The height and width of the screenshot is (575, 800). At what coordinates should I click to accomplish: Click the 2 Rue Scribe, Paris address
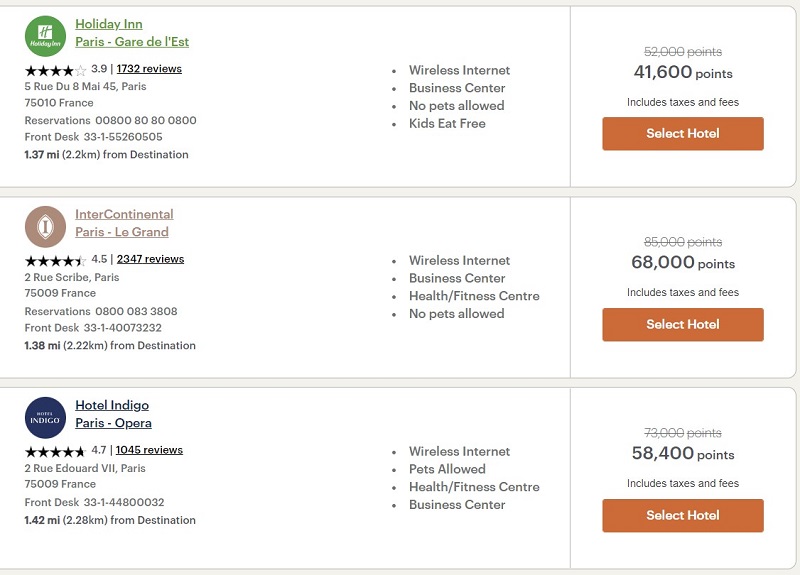[x=72, y=277]
